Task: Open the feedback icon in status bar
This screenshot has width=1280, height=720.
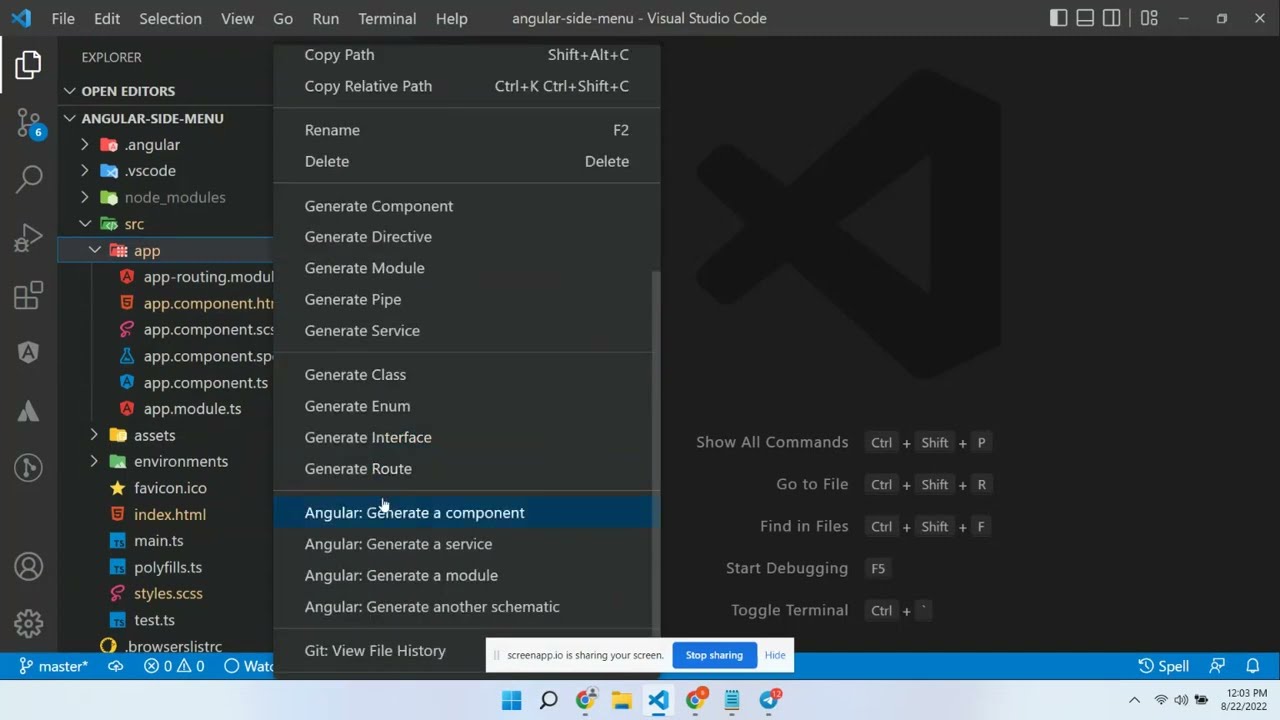Action: coord(1217,666)
